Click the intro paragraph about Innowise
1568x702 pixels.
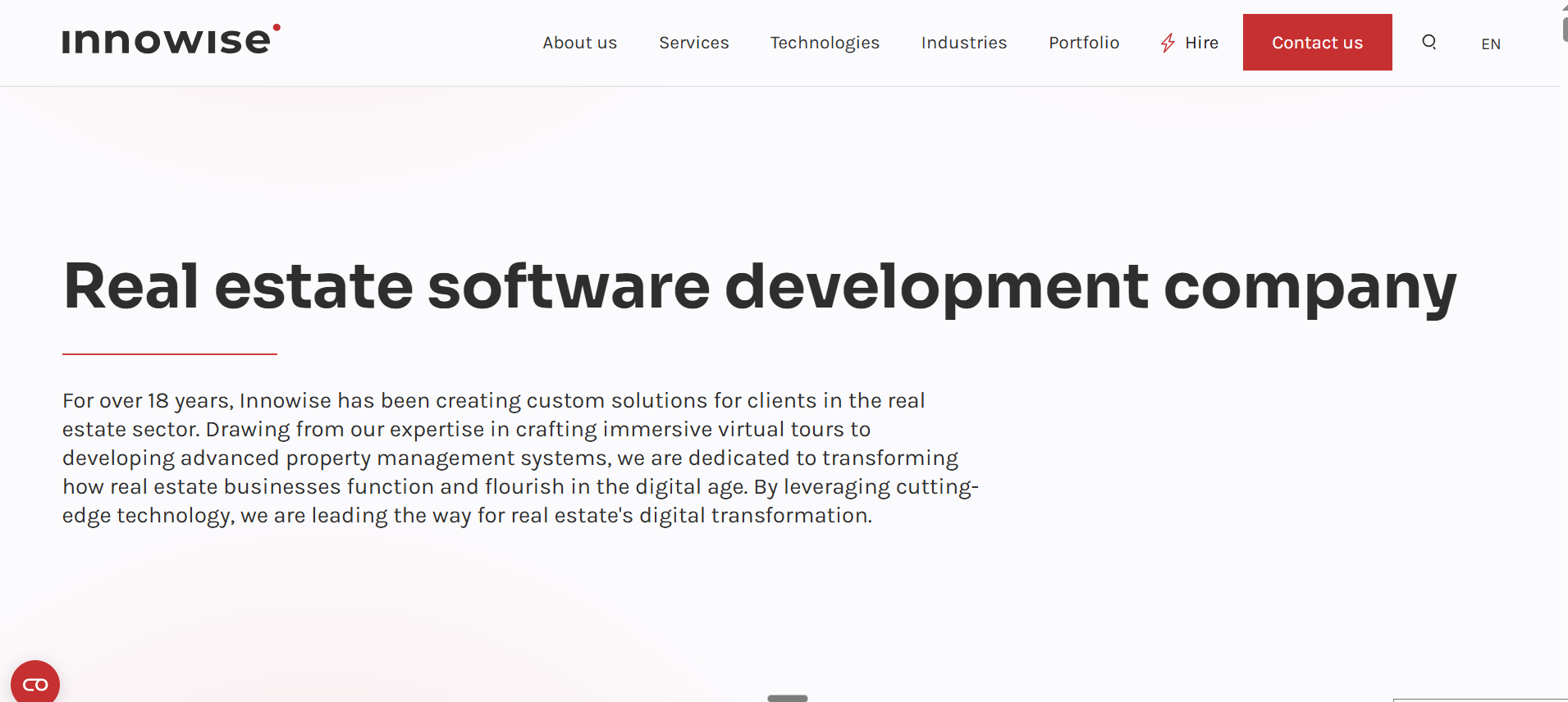(520, 458)
